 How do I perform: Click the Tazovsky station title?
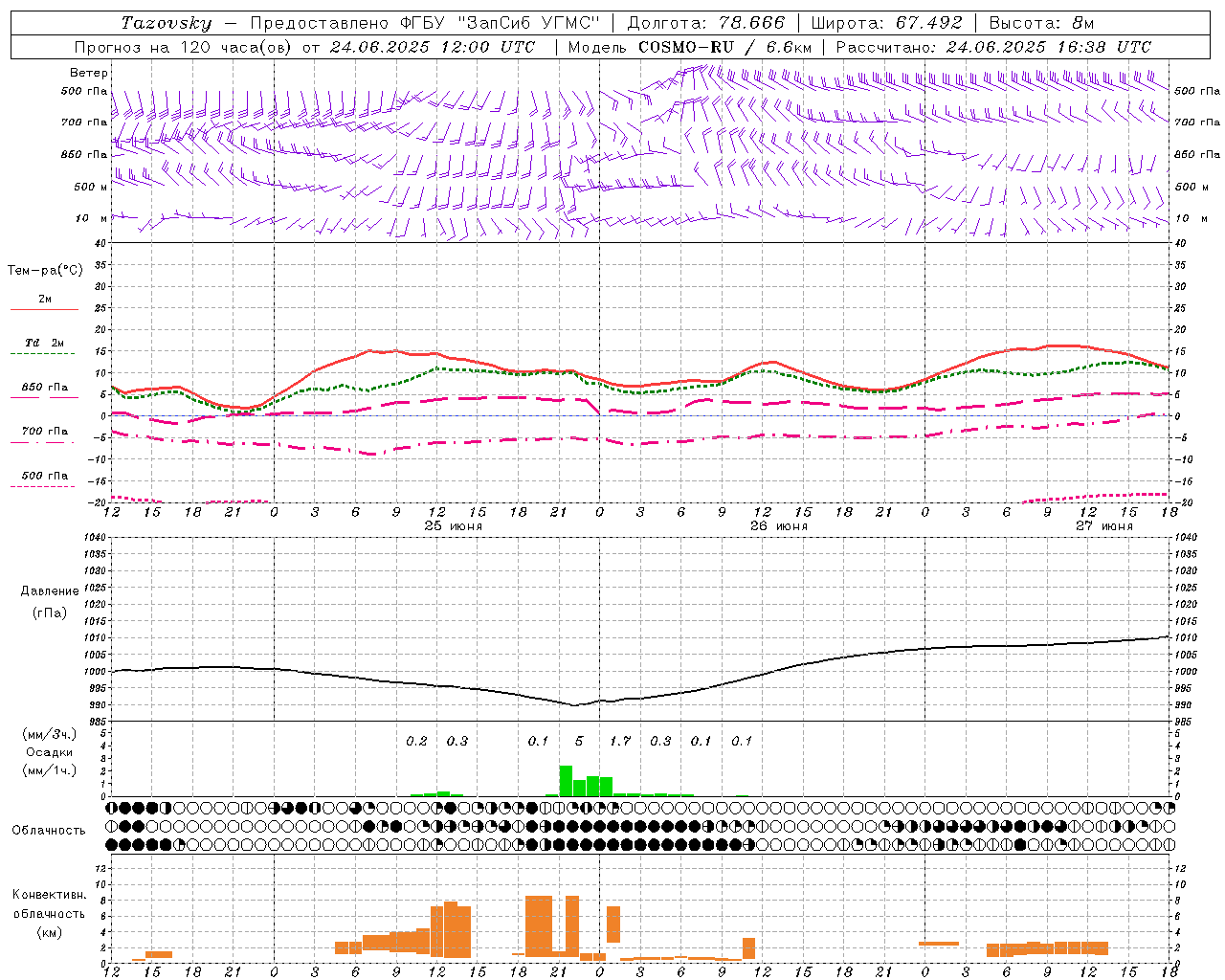coord(167,23)
